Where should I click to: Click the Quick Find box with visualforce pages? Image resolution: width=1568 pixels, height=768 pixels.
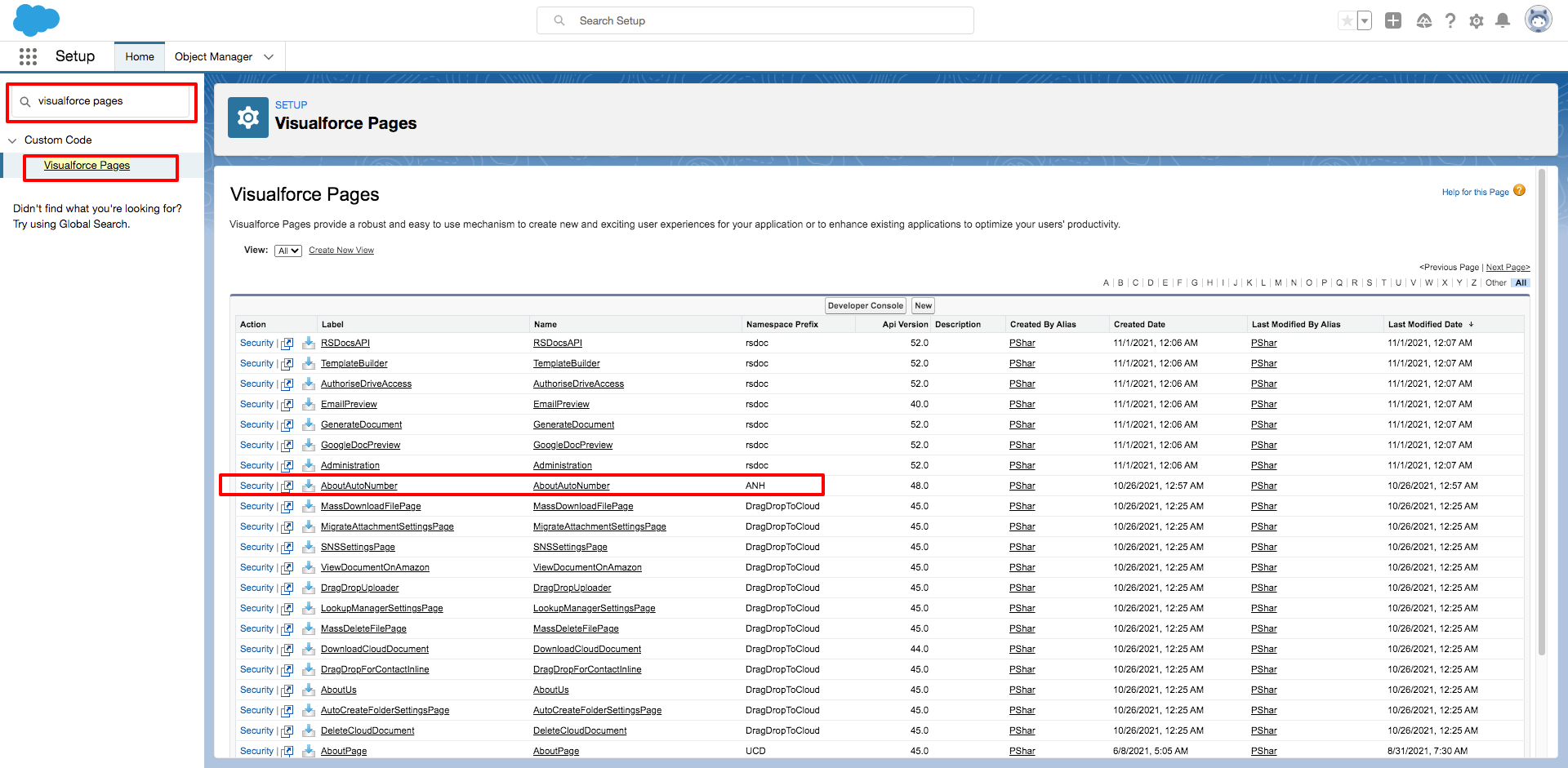point(102,101)
